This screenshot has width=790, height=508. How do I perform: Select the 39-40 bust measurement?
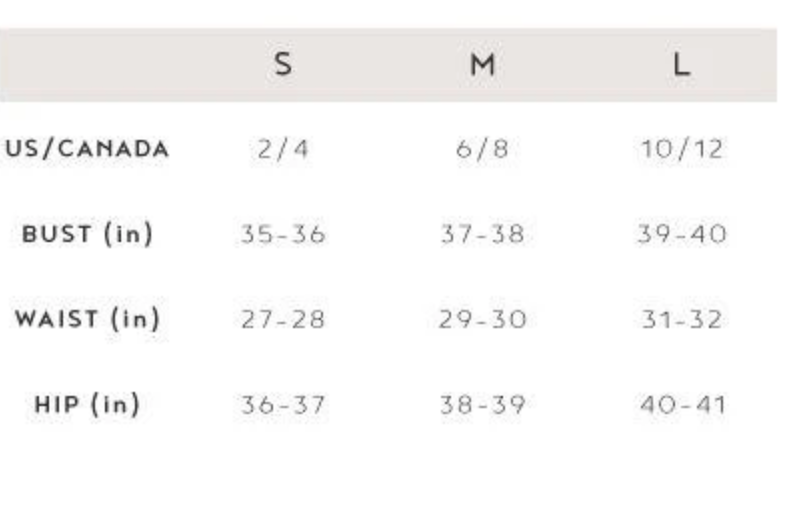coord(681,235)
